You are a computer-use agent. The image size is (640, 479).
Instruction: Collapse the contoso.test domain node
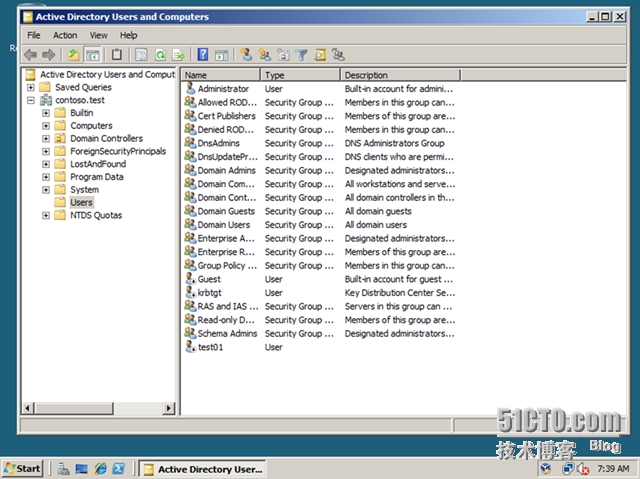point(31,100)
